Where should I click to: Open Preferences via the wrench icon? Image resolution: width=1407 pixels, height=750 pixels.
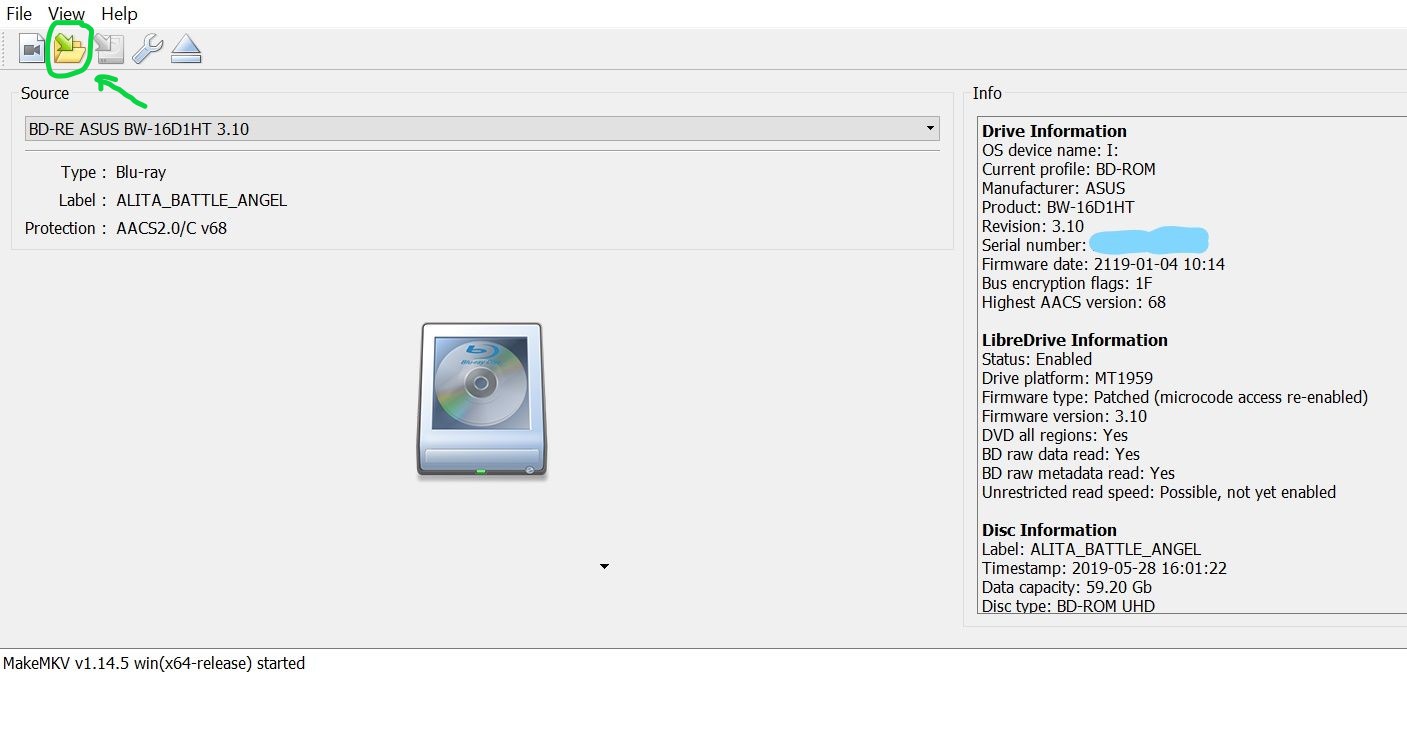pyautogui.click(x=147, y=49)
